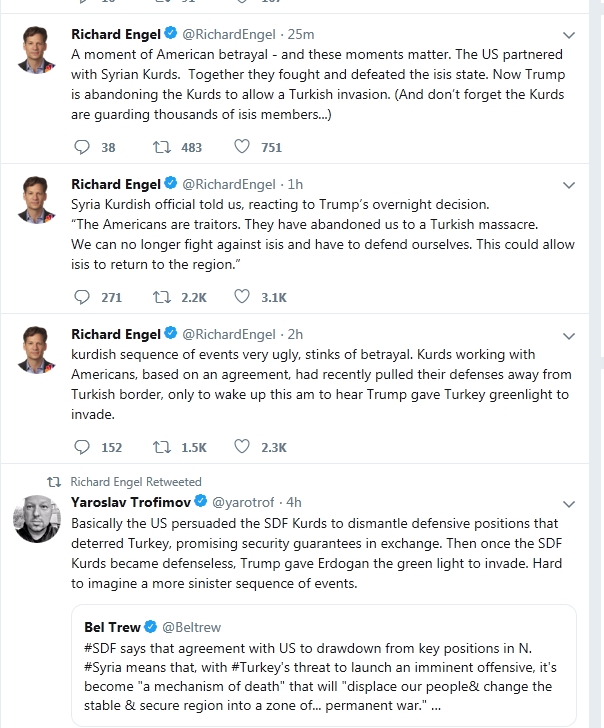The height and width of the screenshot is (728, 604).
Task: Open Yaroslav Trofimov's profile name link
Action: coord(130,501)
